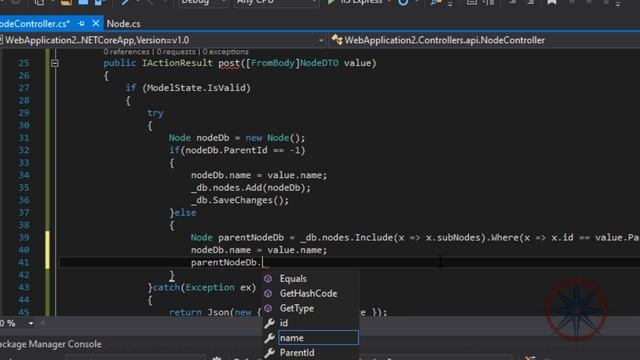Screen dimensions: 640x360
Task: Choose the id property suggestion
Action: click(x=284, y=323)
